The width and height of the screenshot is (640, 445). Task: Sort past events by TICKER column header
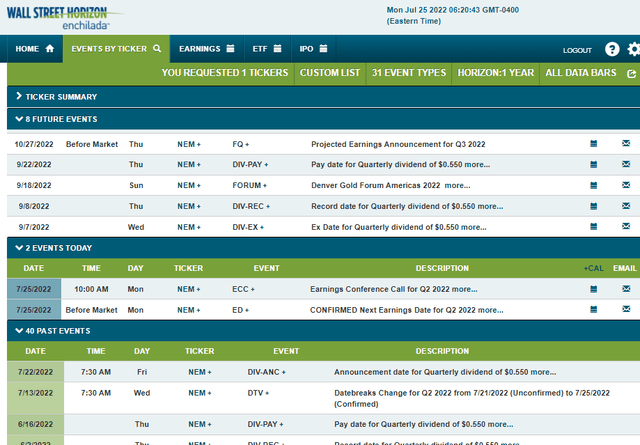click(199, 351)
